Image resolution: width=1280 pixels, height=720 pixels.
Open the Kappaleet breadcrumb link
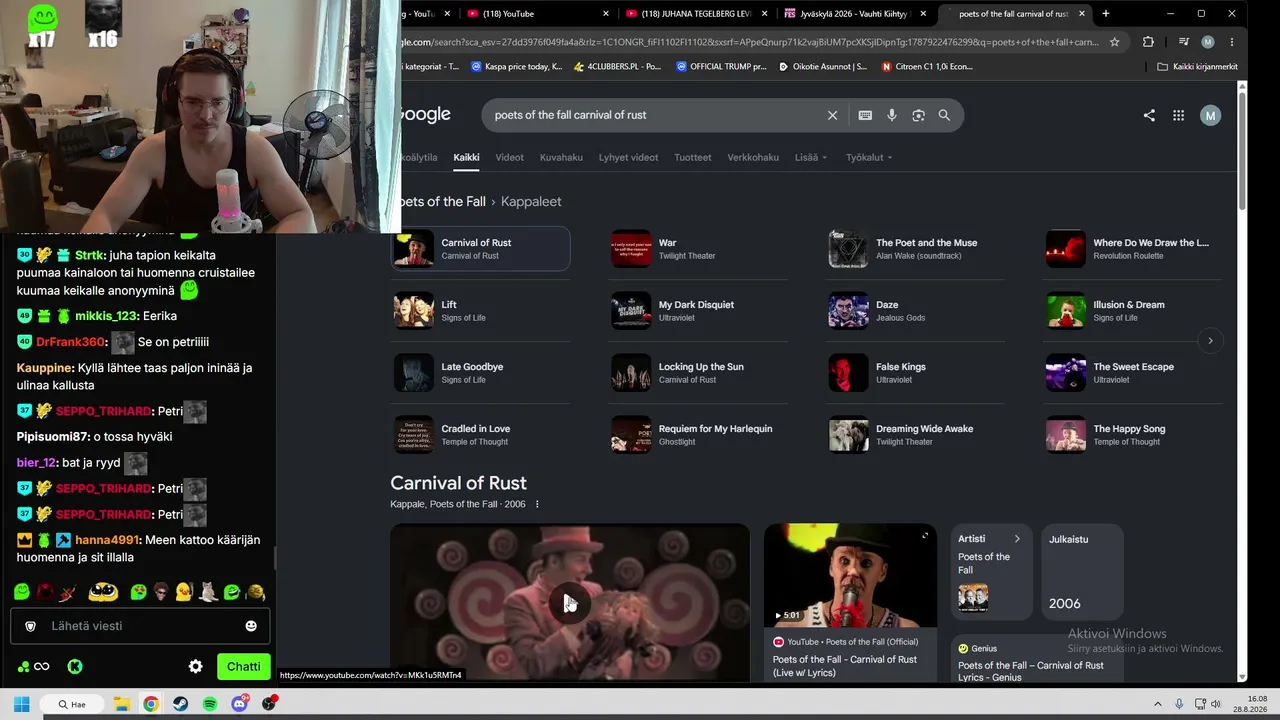point(531,201)
